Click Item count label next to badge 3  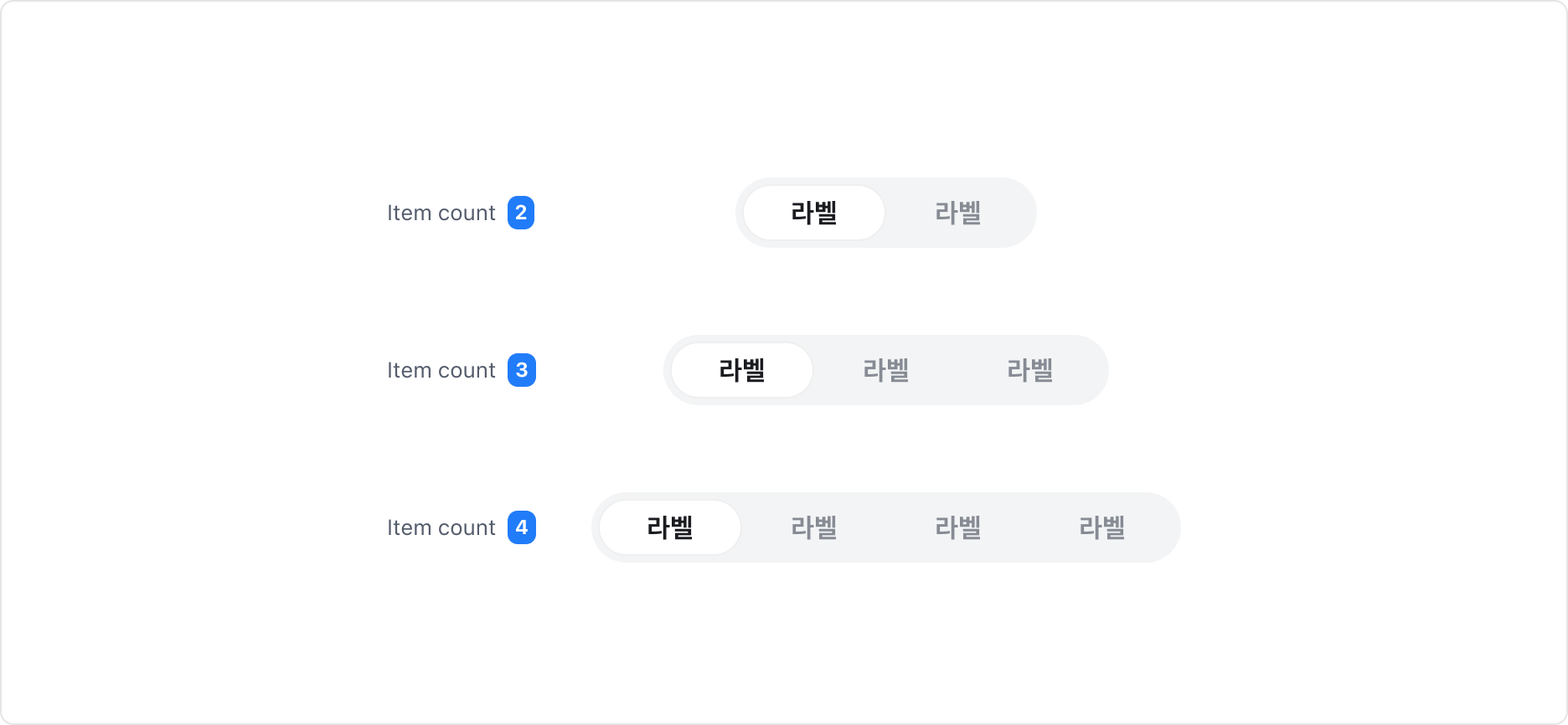coord(441,370)
